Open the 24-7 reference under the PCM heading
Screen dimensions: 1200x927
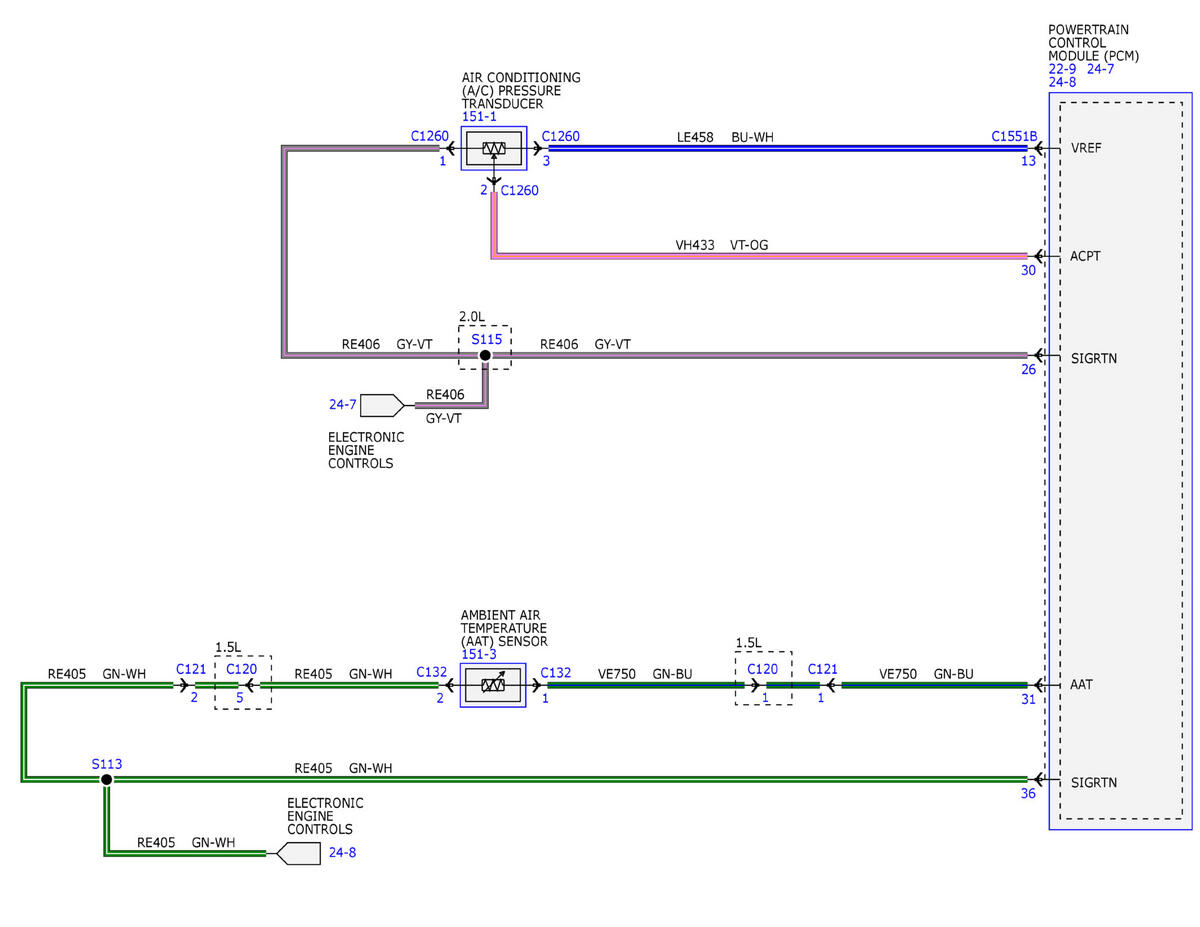pos(1100,69)
